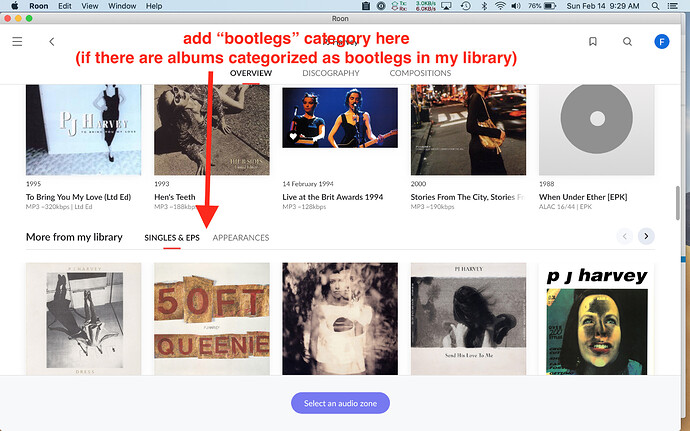690x431 pixels.
Task: Open the Time Machine menu icon
Action: (466, 6)
